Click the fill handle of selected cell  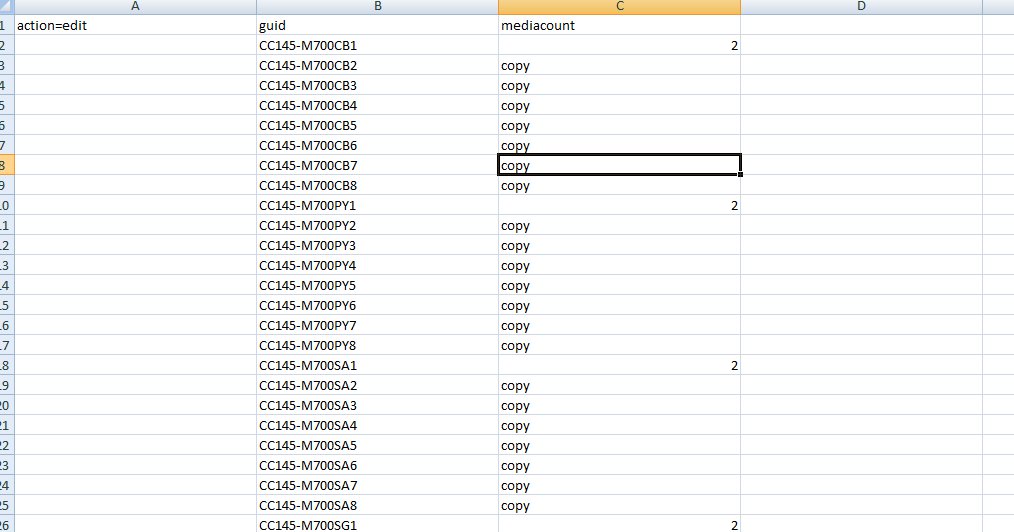[740, 175]
